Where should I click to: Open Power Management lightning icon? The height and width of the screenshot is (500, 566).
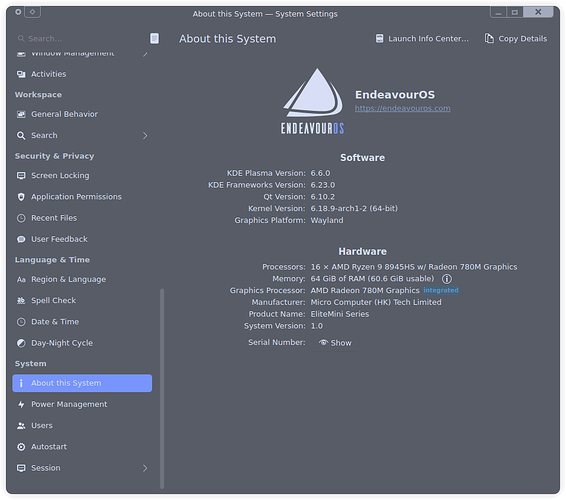click(x=21, y=404)
